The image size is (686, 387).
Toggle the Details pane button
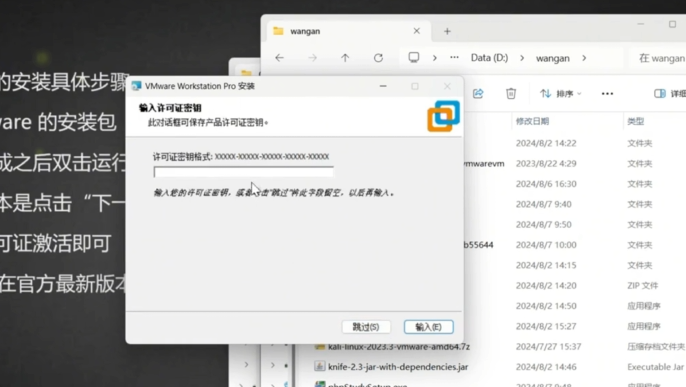point(669,94)
